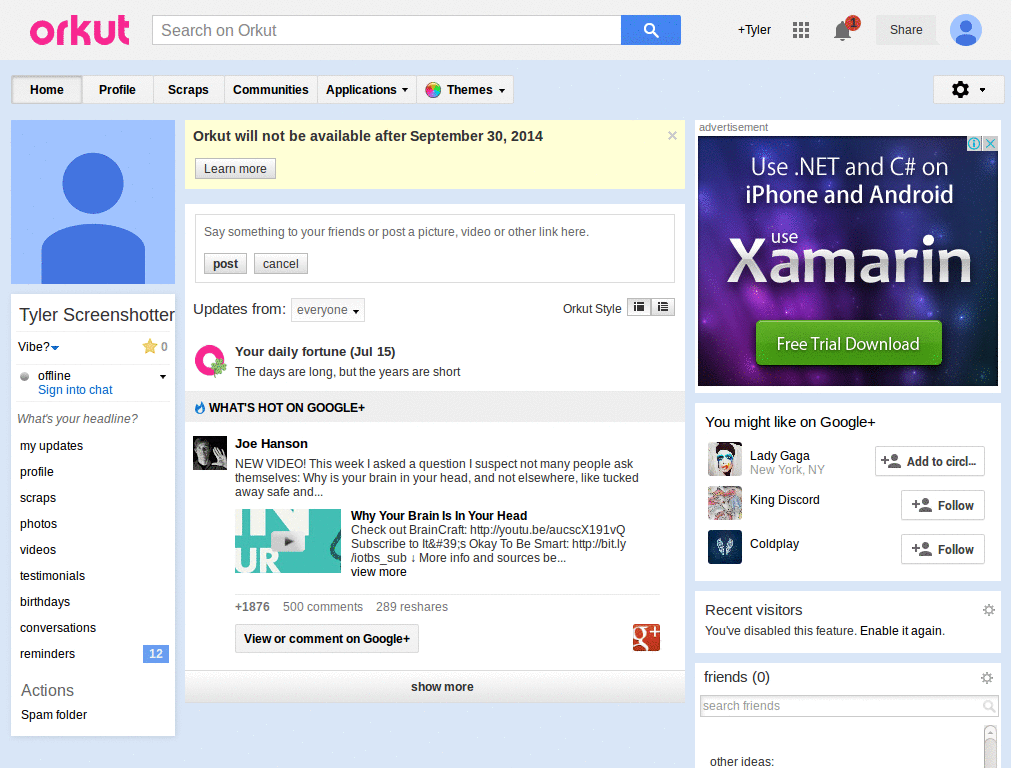Screen dimensions: 1024x768
Task: Switch to the second Orkut Style list view
Action: tap(663, 307)
